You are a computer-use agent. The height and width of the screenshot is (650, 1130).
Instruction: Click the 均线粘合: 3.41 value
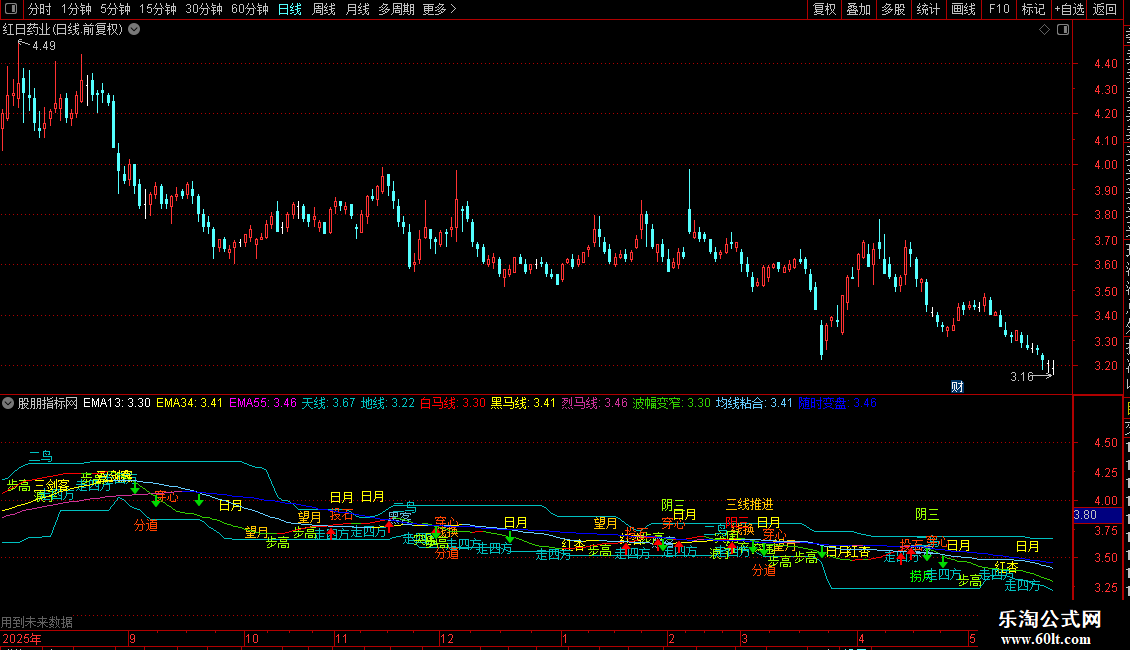[x=755, y=404]
